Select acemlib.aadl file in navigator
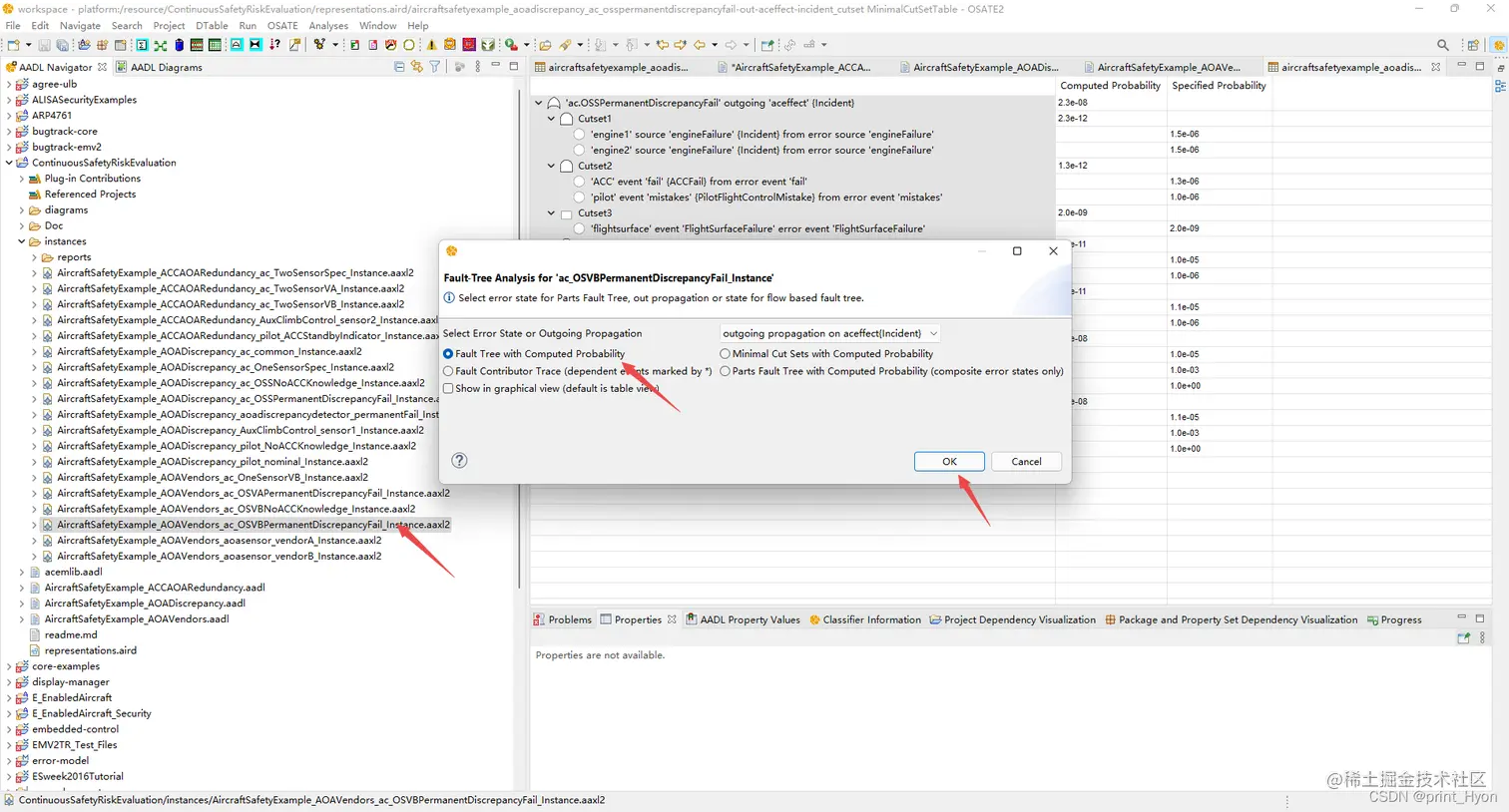This screenshot has width=1509, height=812. pos(73,572)
